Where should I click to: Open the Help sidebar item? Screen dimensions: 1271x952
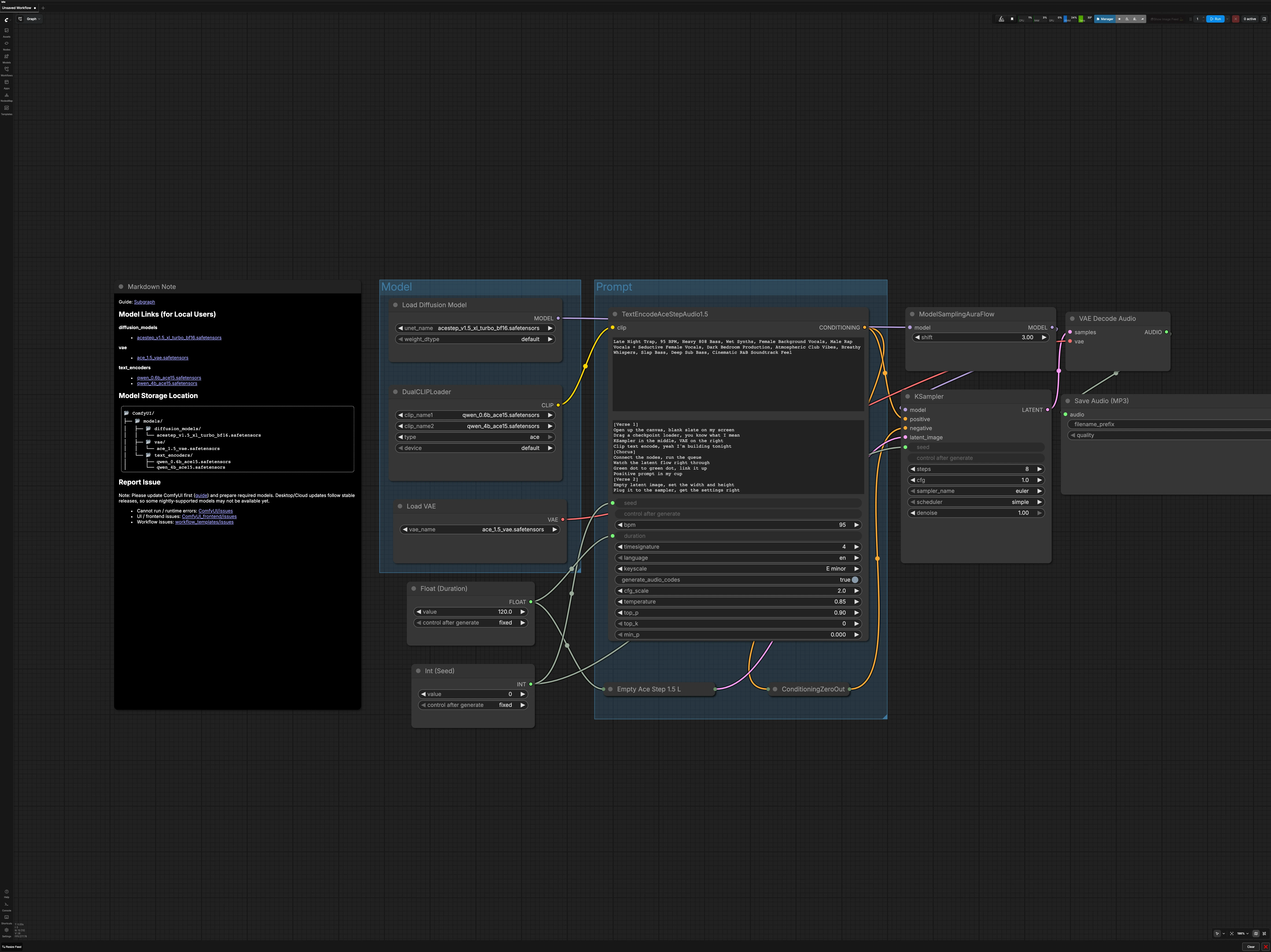pyautogui.click(x=6, y=893)
